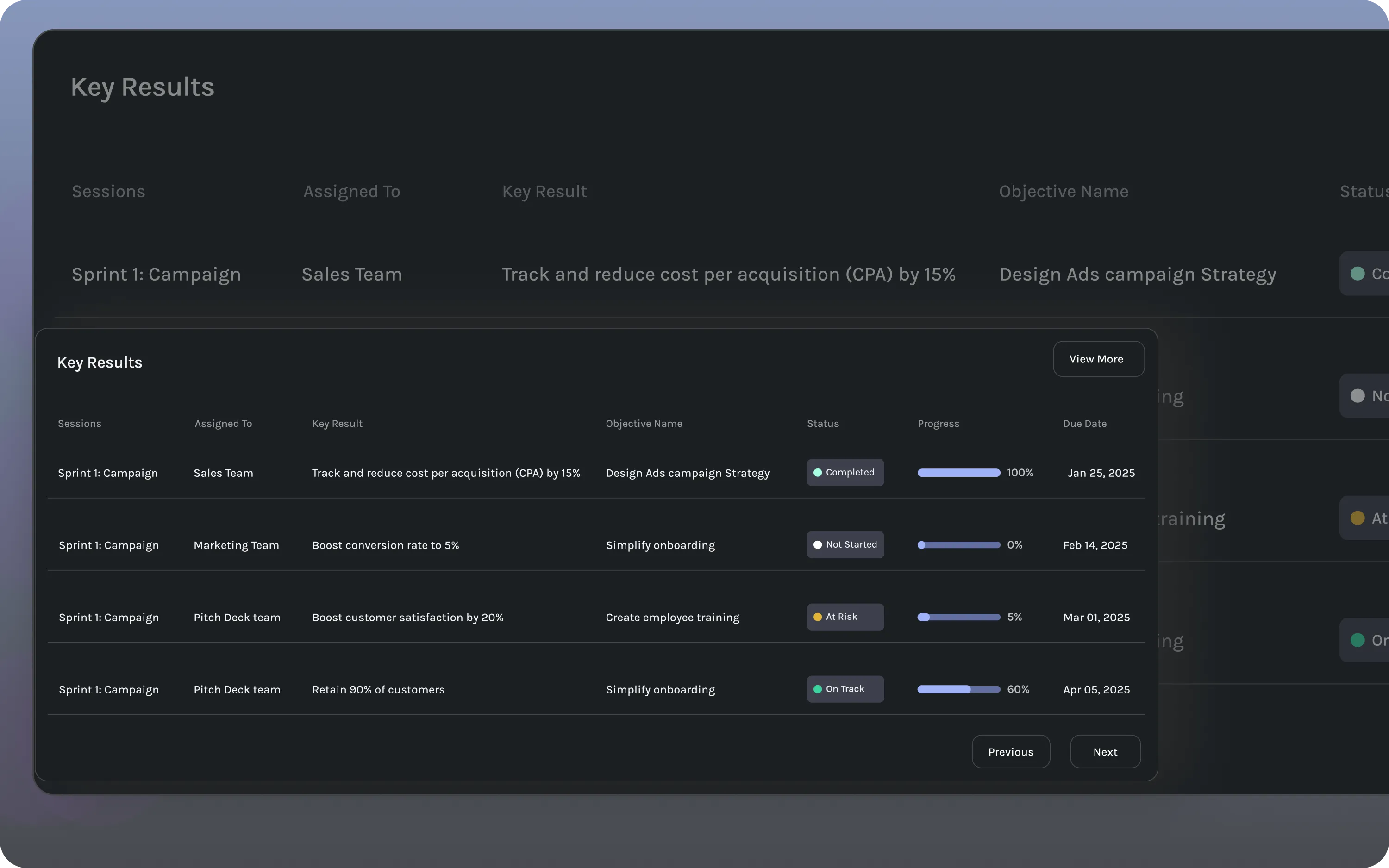Click the 0% progress bar

(958, 545)
